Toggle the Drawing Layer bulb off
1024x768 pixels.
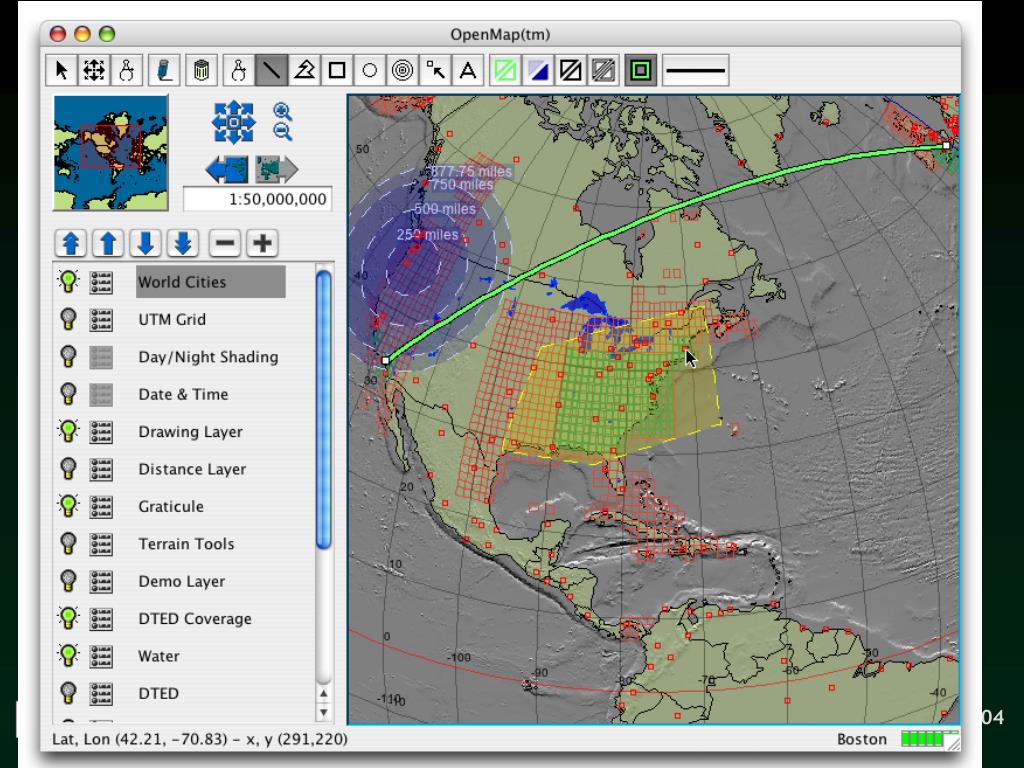[68, 431]
